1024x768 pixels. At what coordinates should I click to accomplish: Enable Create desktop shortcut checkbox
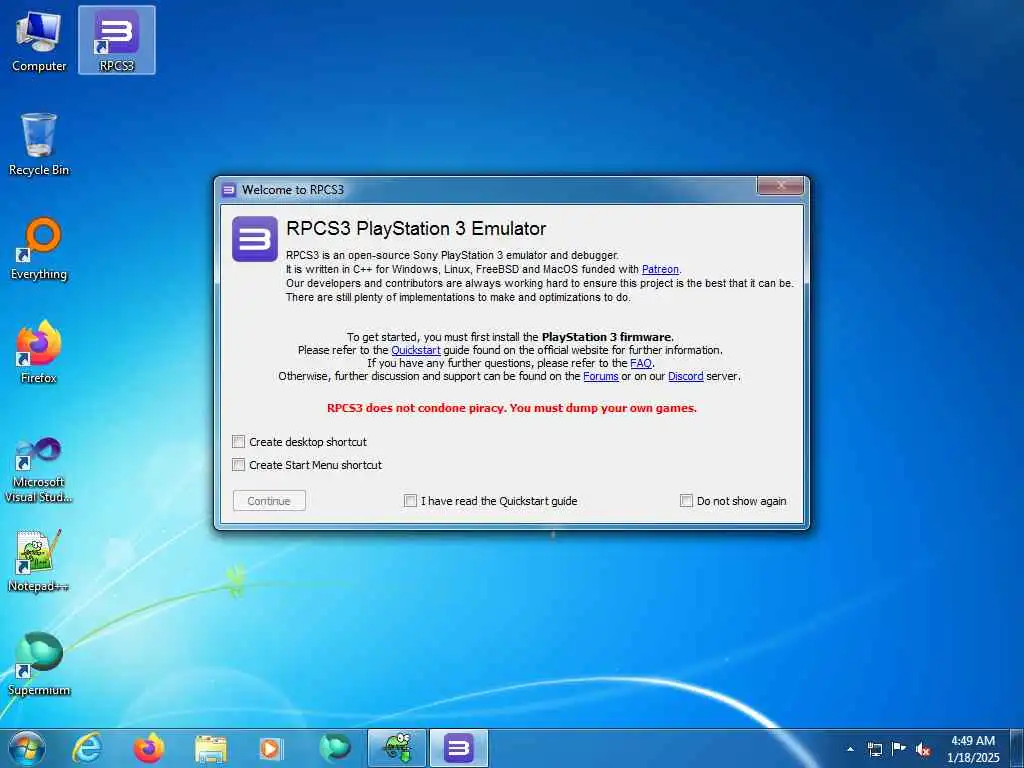tap(238, 442)
